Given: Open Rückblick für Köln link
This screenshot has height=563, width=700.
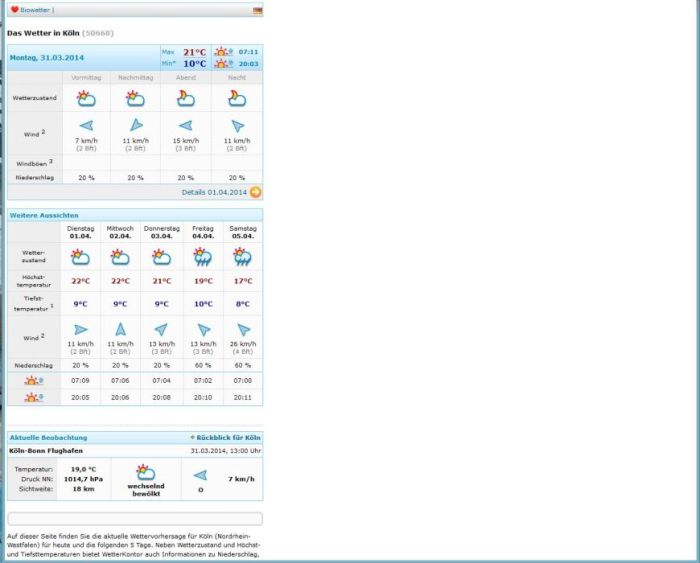Looking at the screenshot, I should coord(228,438).
